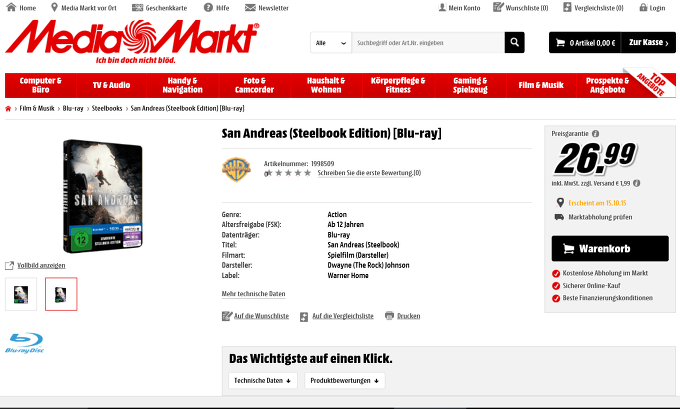Click the Newsletter envelope icon
This screenshot has height=409, width=680.
pyautogui.click(x=250, y=7)
